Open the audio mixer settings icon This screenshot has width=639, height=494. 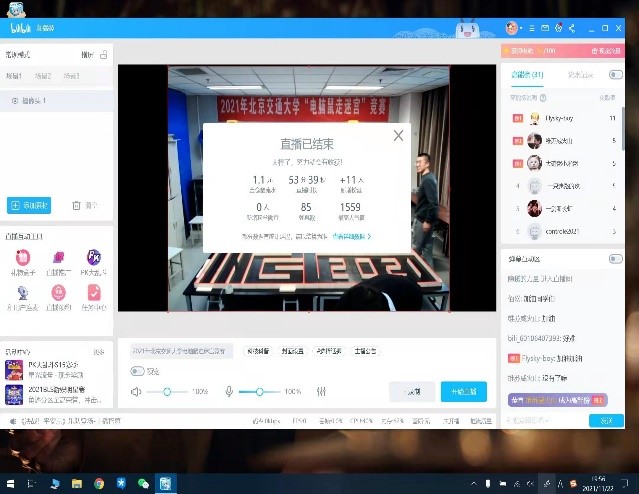(321, 392)
